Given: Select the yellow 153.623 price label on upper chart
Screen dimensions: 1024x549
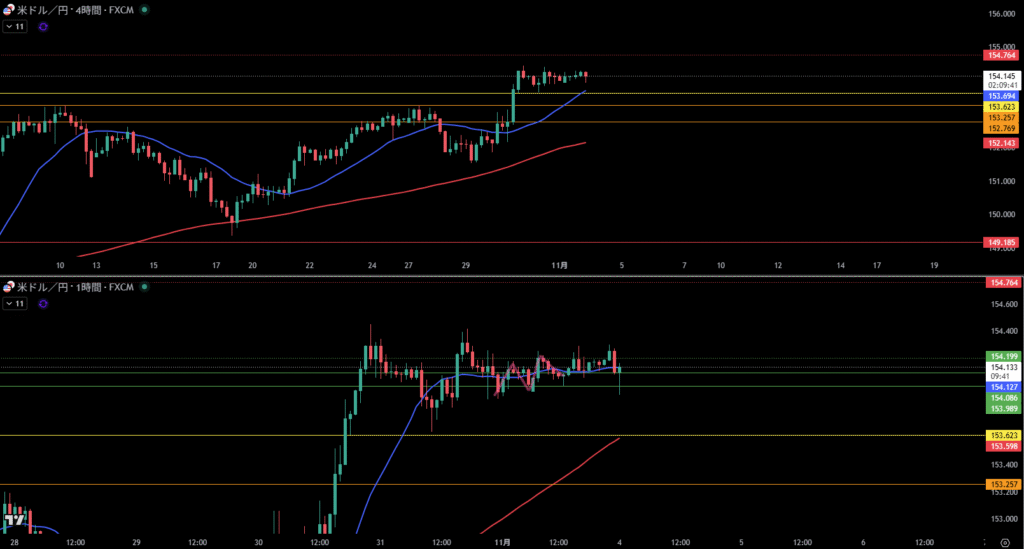Looking at the screenshot, I should [1003, 106].
